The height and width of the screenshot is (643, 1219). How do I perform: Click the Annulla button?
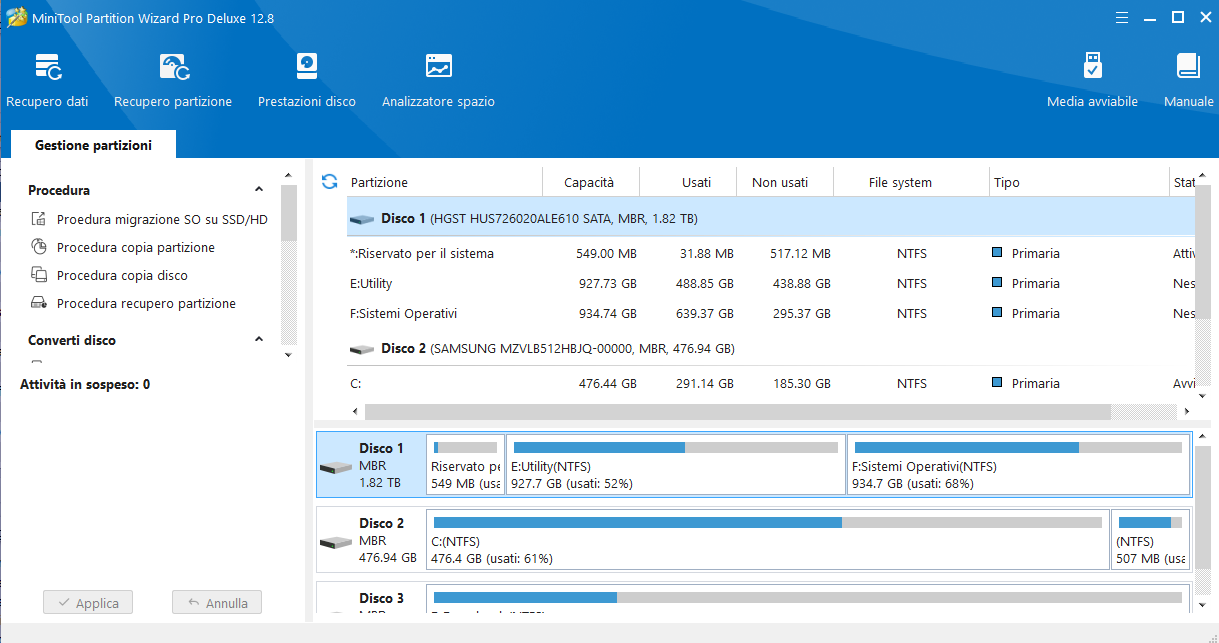[x=217, y=603]
